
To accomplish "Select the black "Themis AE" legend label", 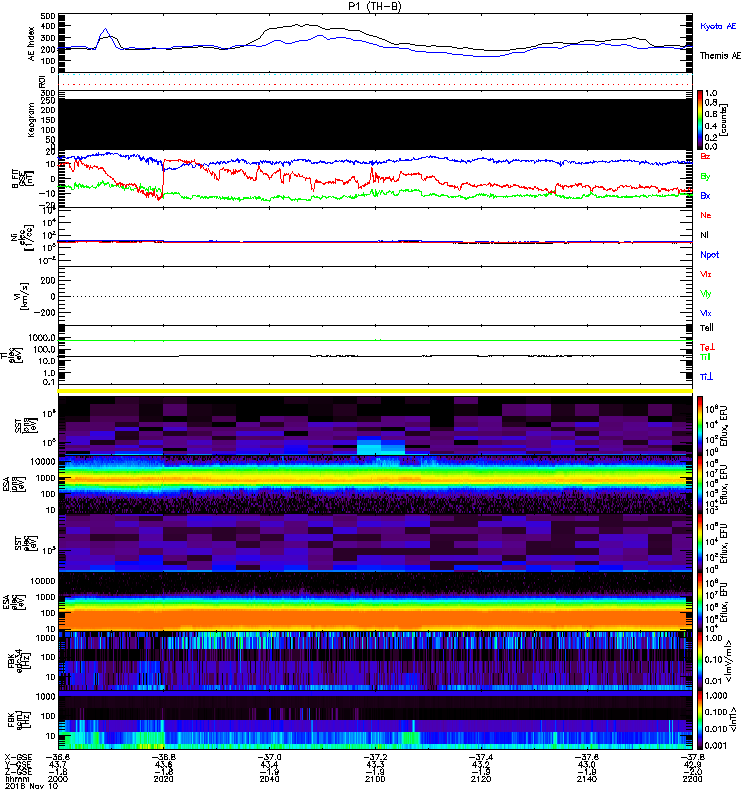I will click(720, 56).
